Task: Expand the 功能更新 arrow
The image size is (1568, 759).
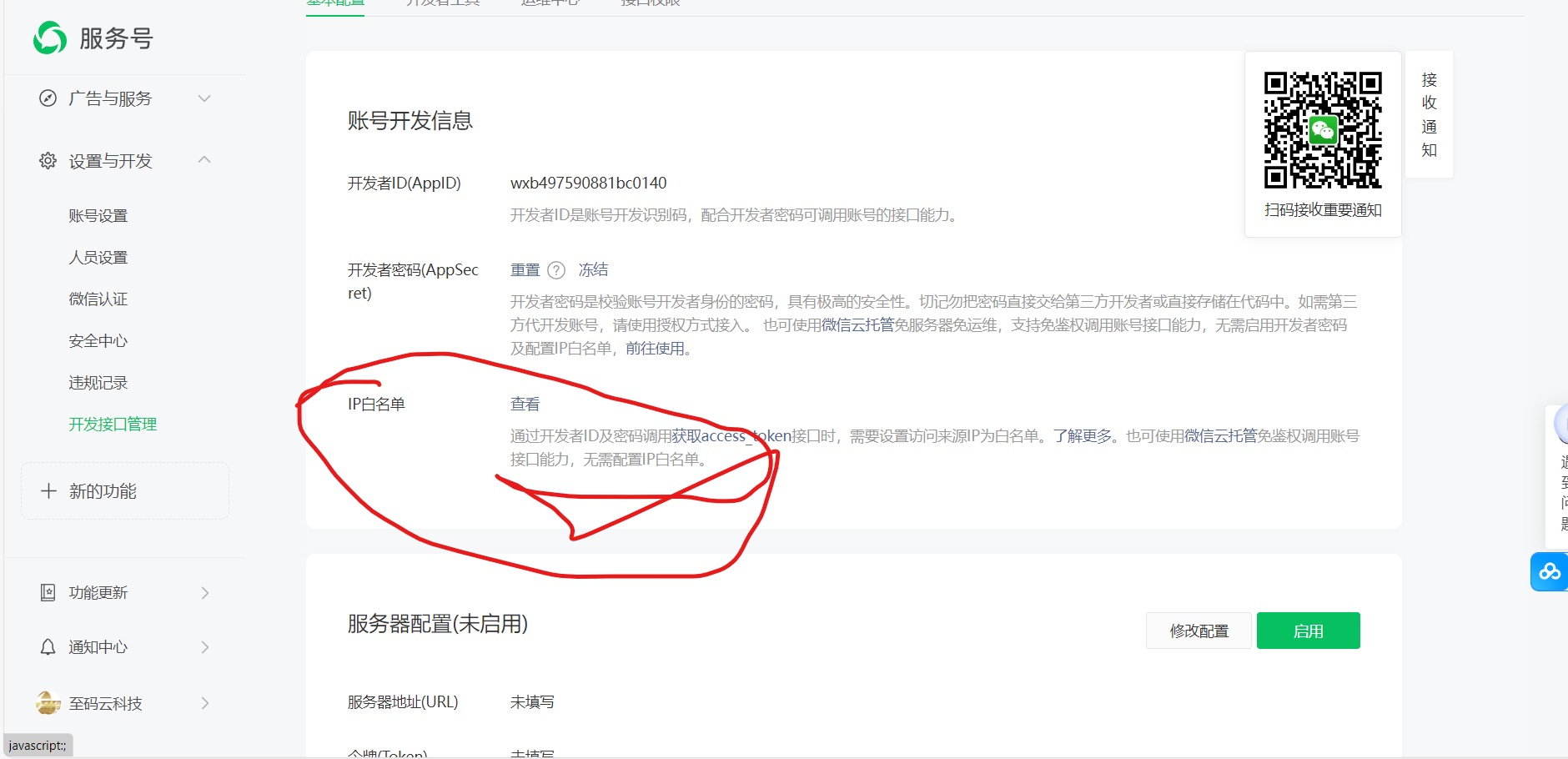Action: [x=205, y=593]
